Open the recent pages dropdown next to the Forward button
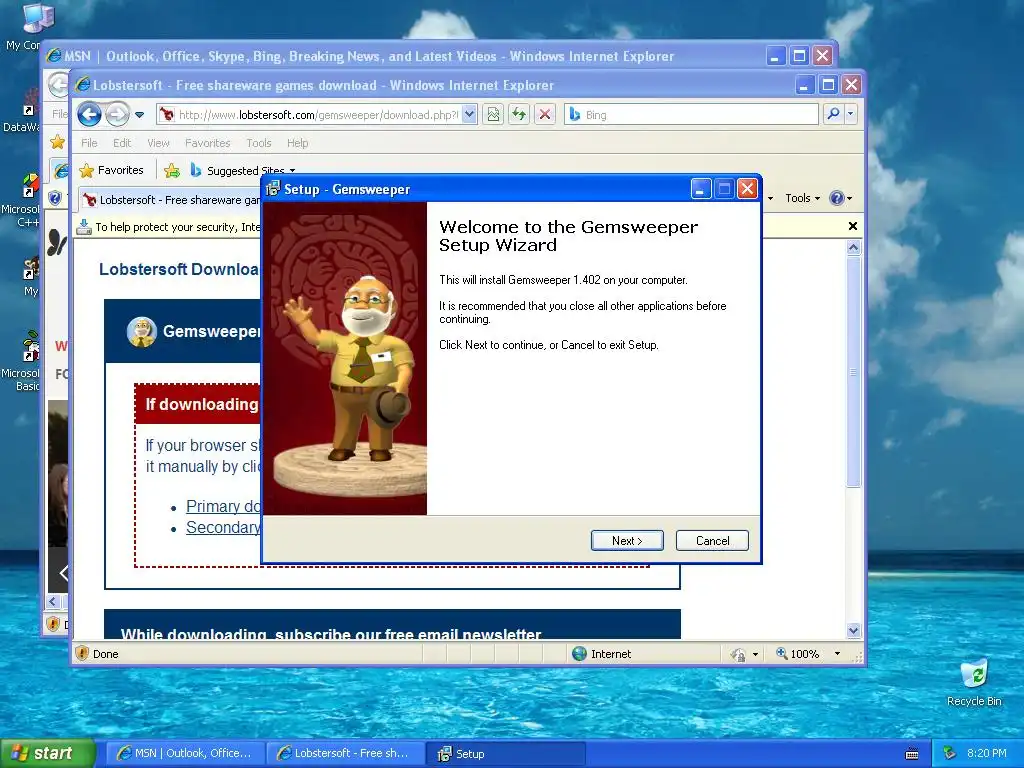Image resolution: width=1024 pixels, height=768 pixels. (x=139, y=115)
